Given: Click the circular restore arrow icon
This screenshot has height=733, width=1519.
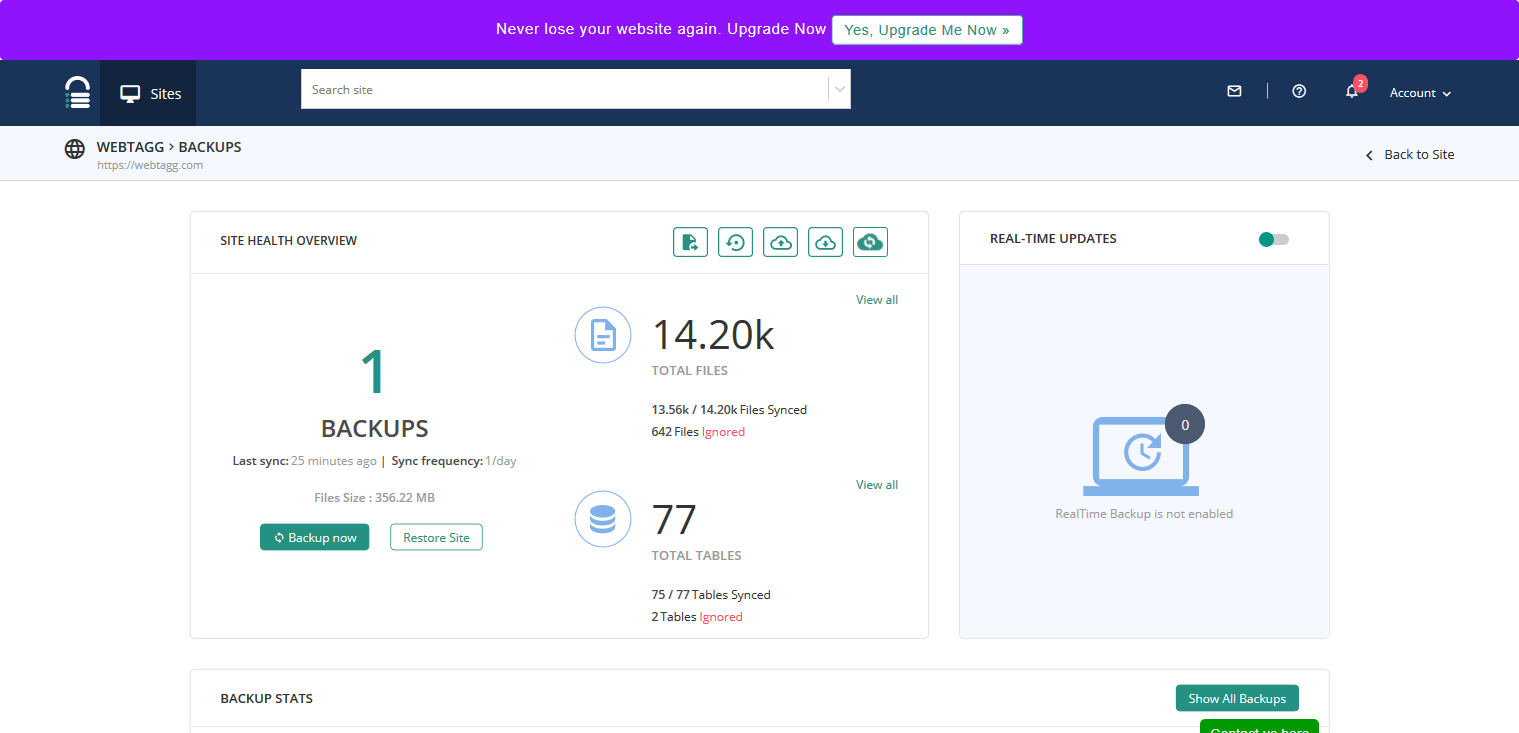Looking at the screenshot, I should [735, 242].
